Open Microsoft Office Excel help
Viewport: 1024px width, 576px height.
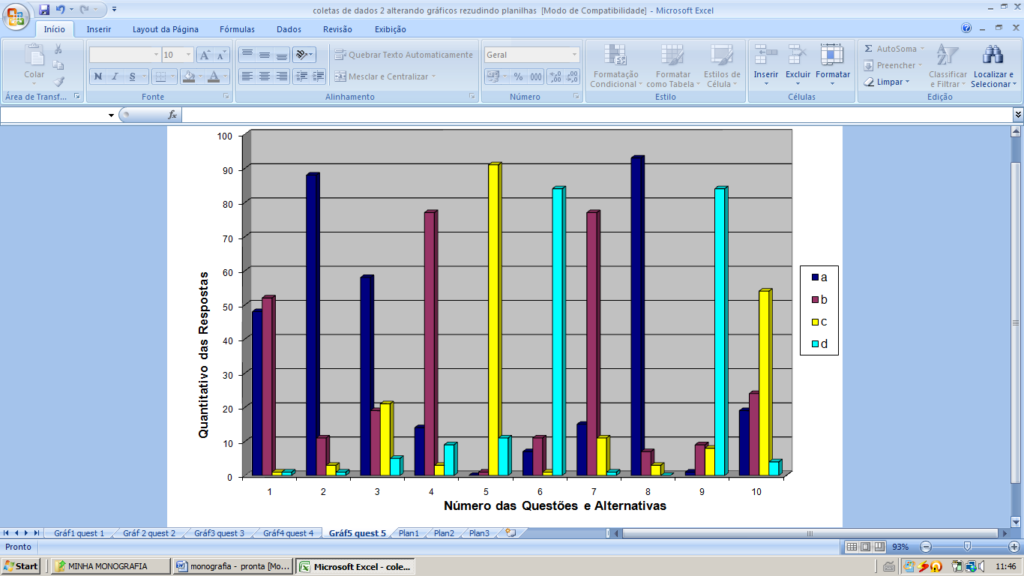coord(966,29)
